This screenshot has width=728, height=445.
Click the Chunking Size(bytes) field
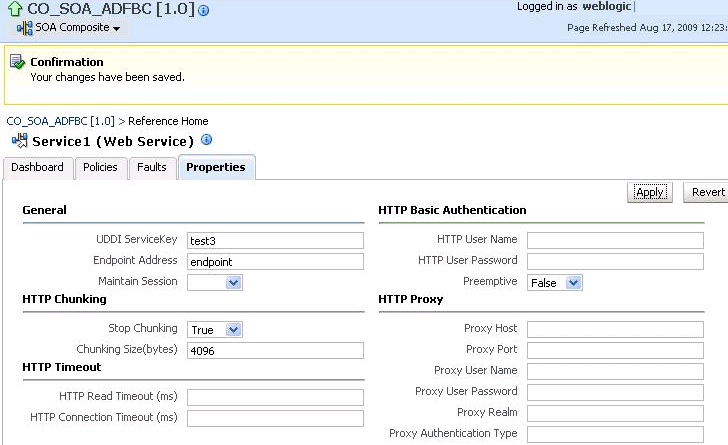pos(275,351)
